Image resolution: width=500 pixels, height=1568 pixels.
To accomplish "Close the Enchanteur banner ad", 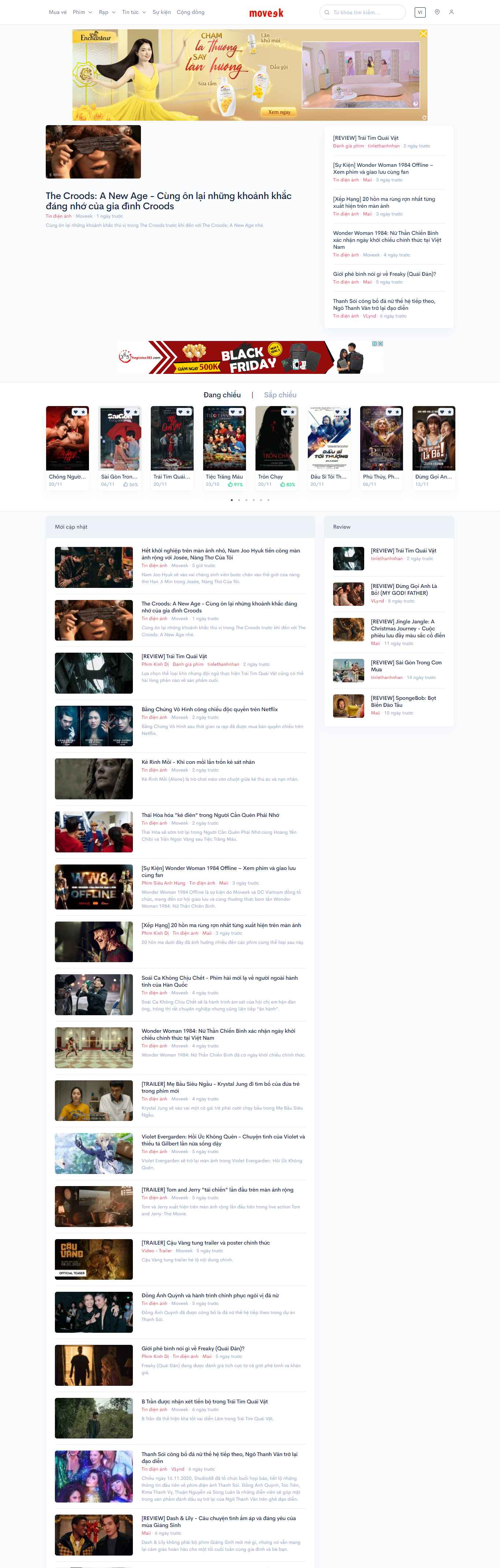I will [423, 34].
